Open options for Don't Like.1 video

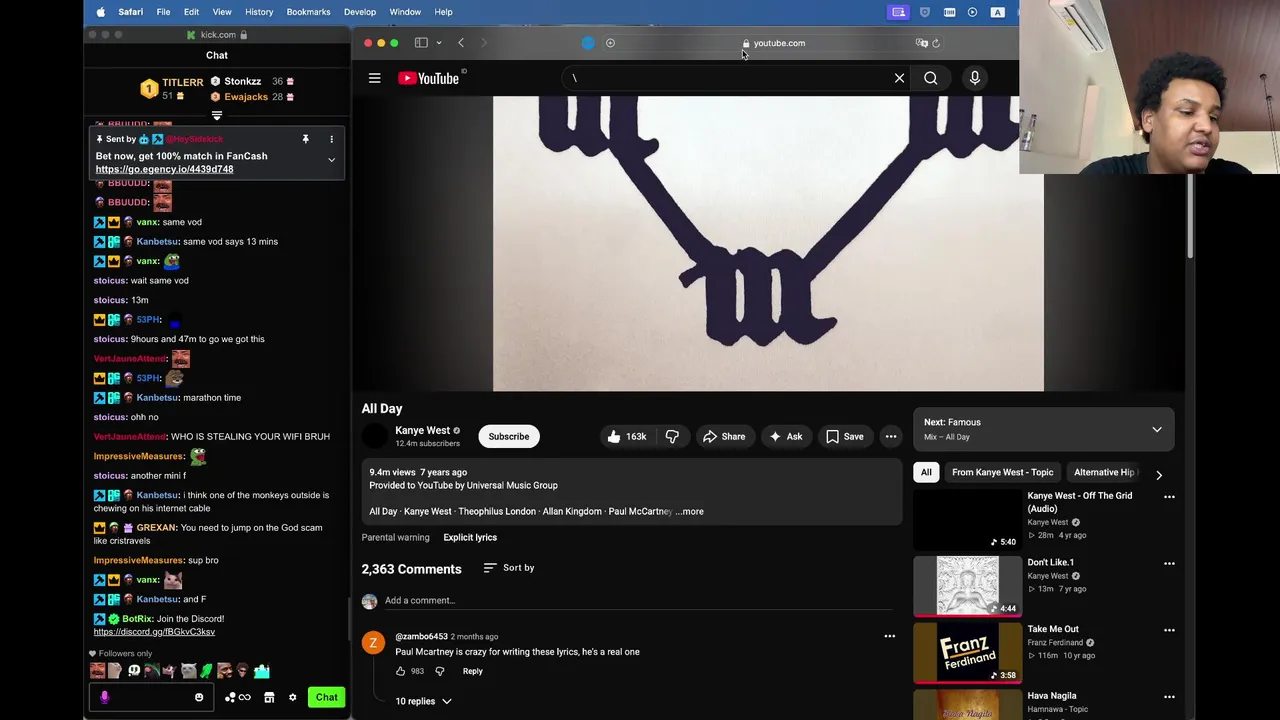pyautogui.click(x=1169, y=563)
